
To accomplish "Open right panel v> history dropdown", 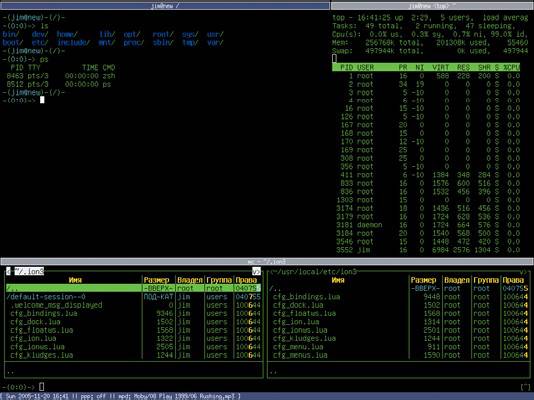I will click(x=523, y=272).
